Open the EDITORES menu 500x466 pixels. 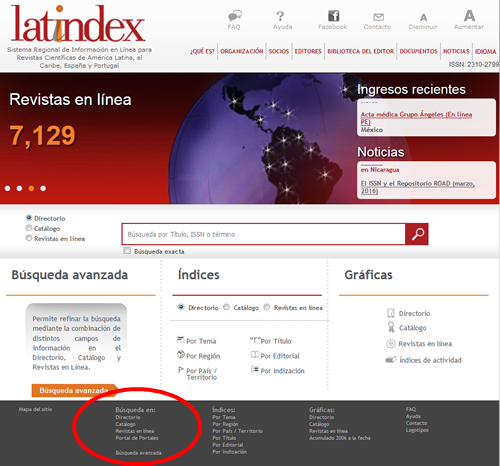[308, 51]
